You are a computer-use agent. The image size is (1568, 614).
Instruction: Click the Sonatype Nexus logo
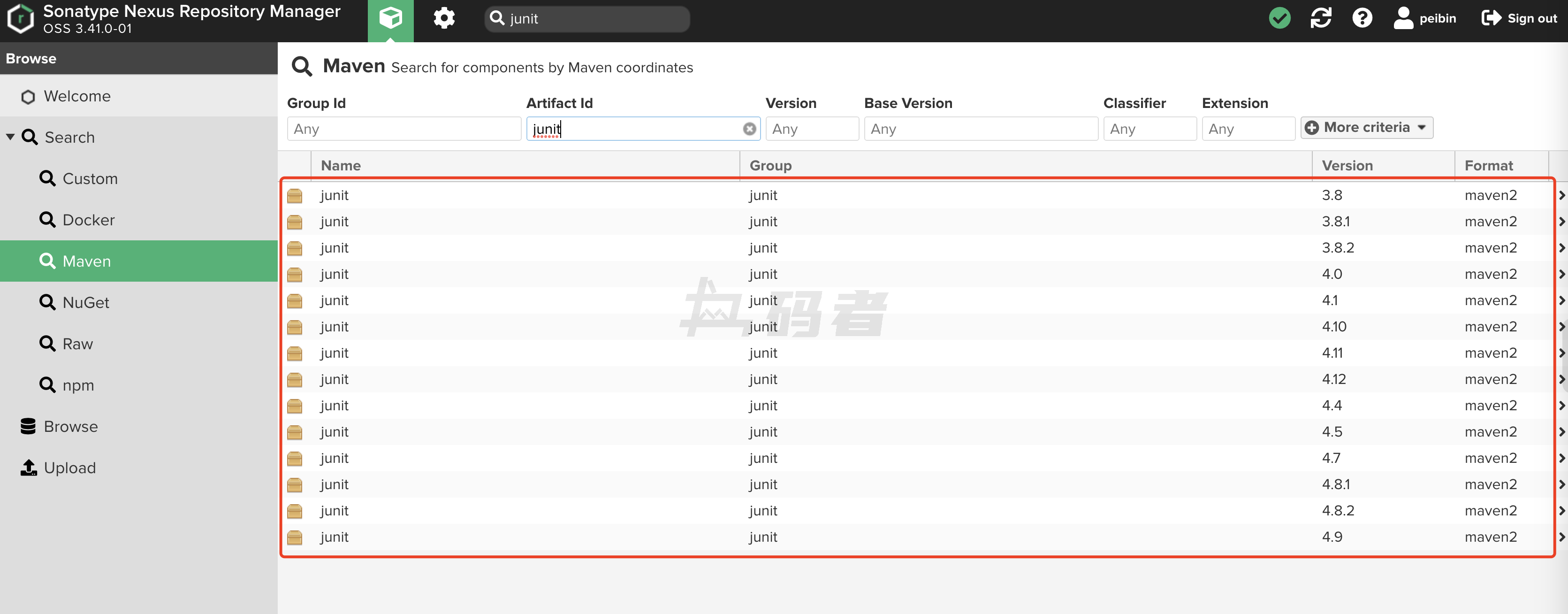pos(21,18)
